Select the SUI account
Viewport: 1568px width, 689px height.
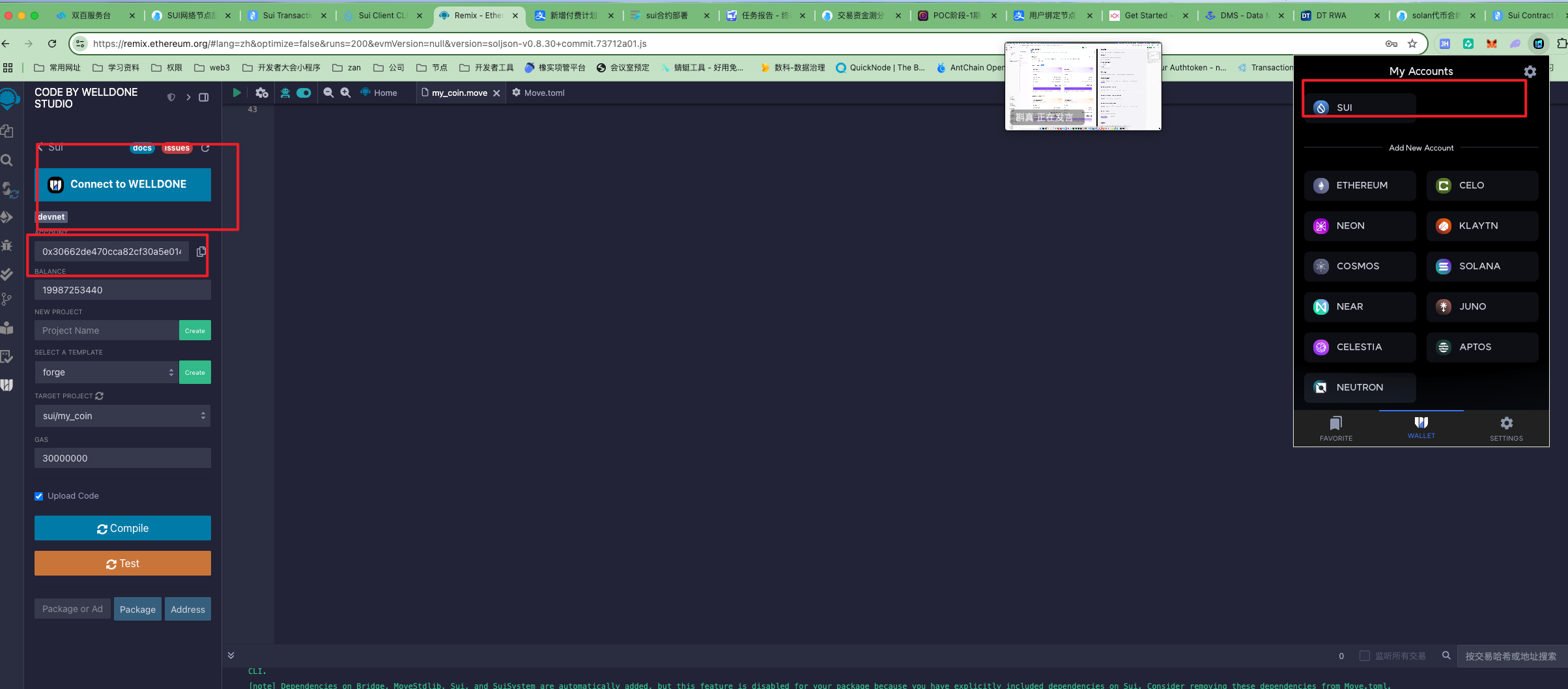tap(1360, 108)
